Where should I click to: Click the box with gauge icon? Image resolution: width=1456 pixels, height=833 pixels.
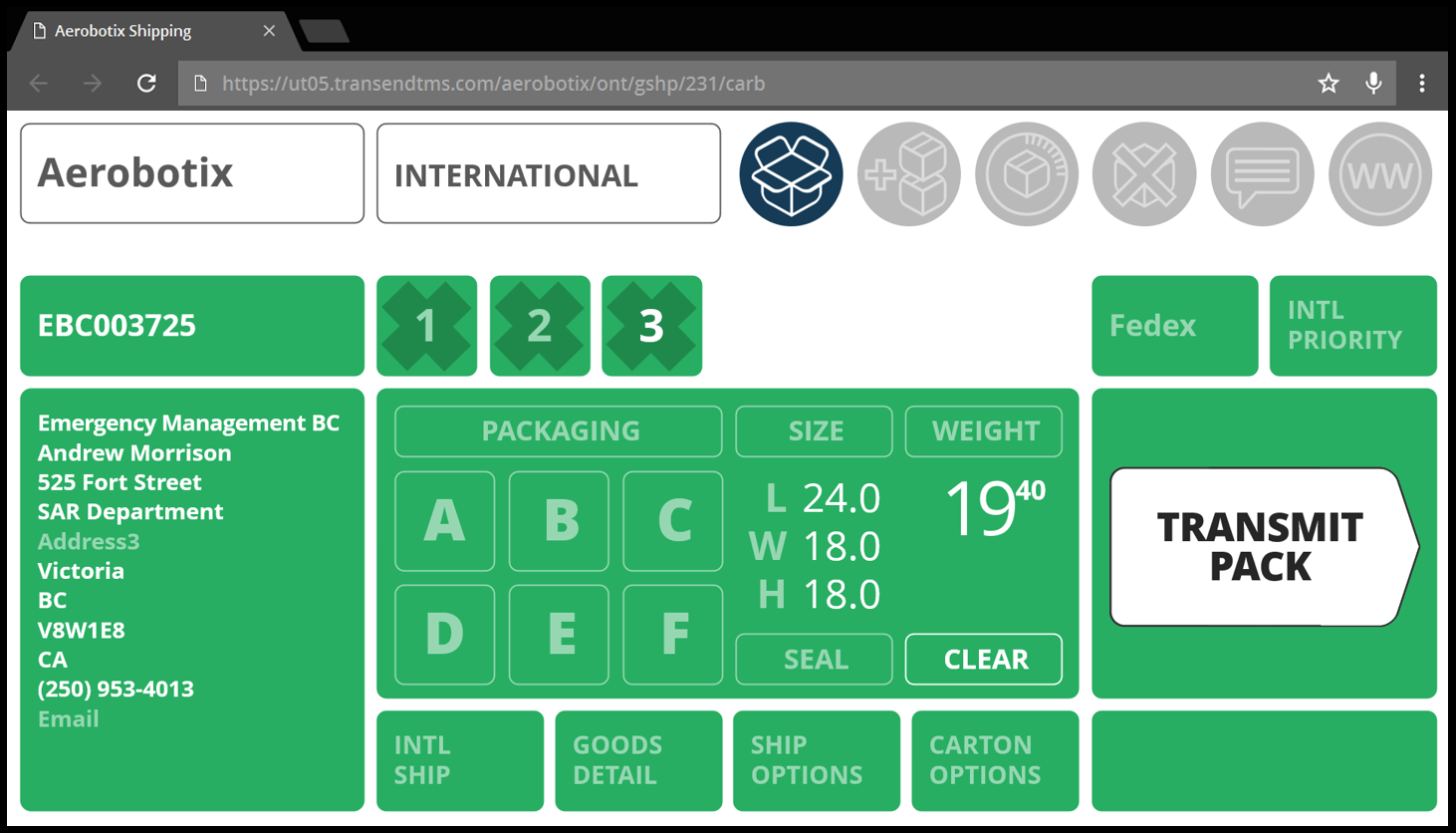coord(1026,174)
